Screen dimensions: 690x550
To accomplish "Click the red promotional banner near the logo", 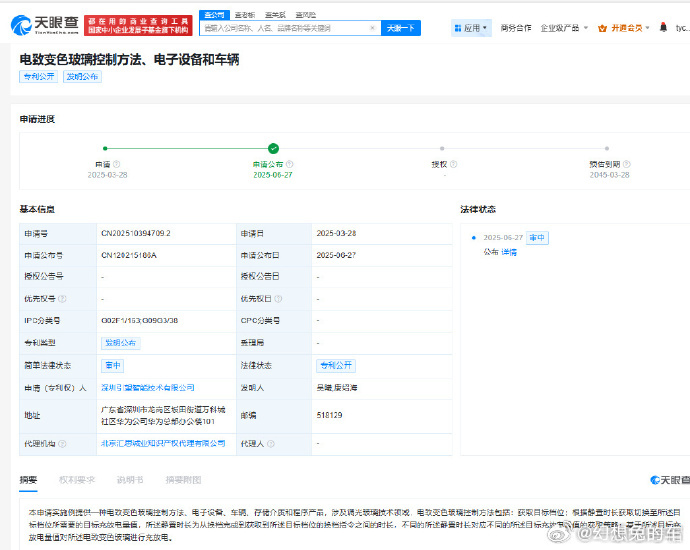I will pos(138,25).
